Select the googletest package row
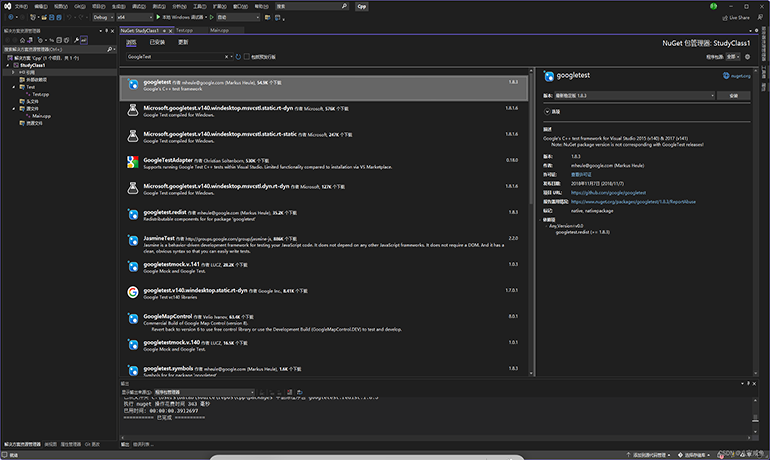The image size is (770, 460). click(324, 88)
